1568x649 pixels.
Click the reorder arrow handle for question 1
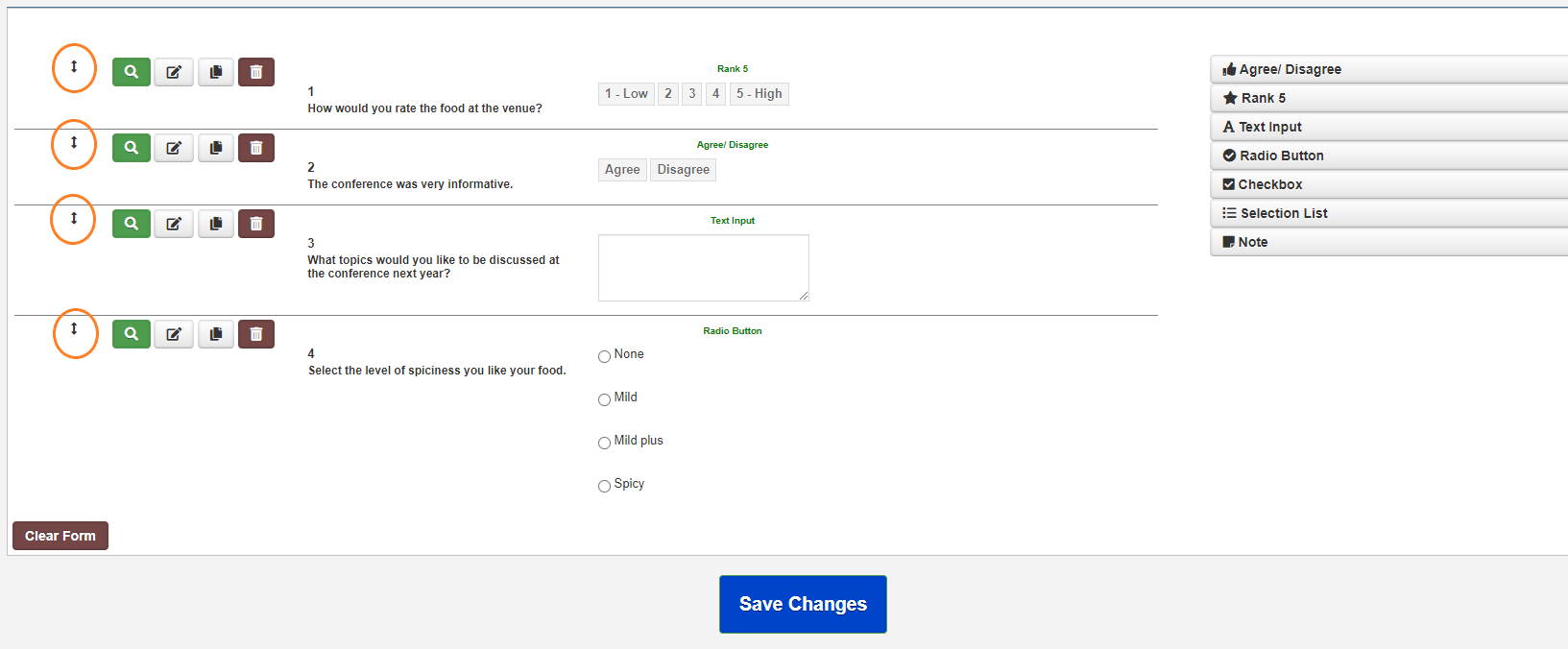pyautogui.click(x=74, y=67)
